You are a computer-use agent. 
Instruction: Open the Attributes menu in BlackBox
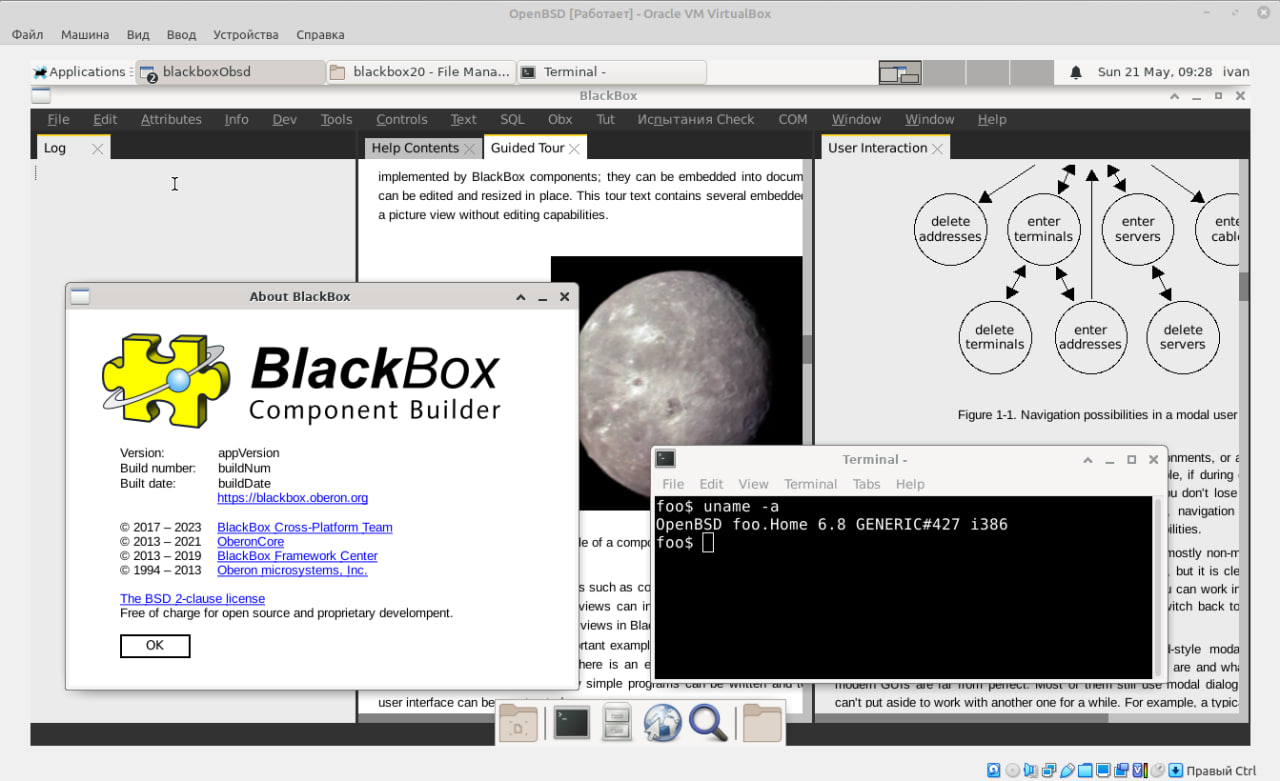click(171, 119)
